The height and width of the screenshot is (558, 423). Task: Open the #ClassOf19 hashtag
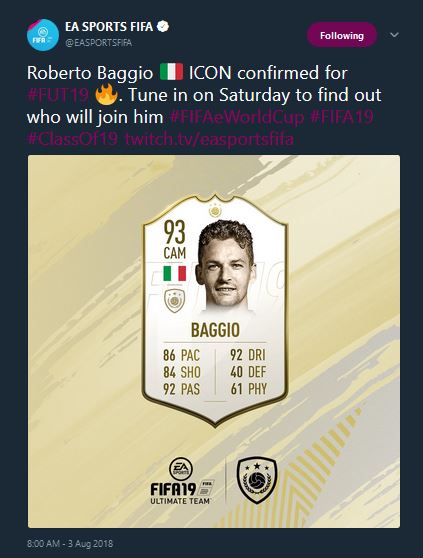coord(73,138)
